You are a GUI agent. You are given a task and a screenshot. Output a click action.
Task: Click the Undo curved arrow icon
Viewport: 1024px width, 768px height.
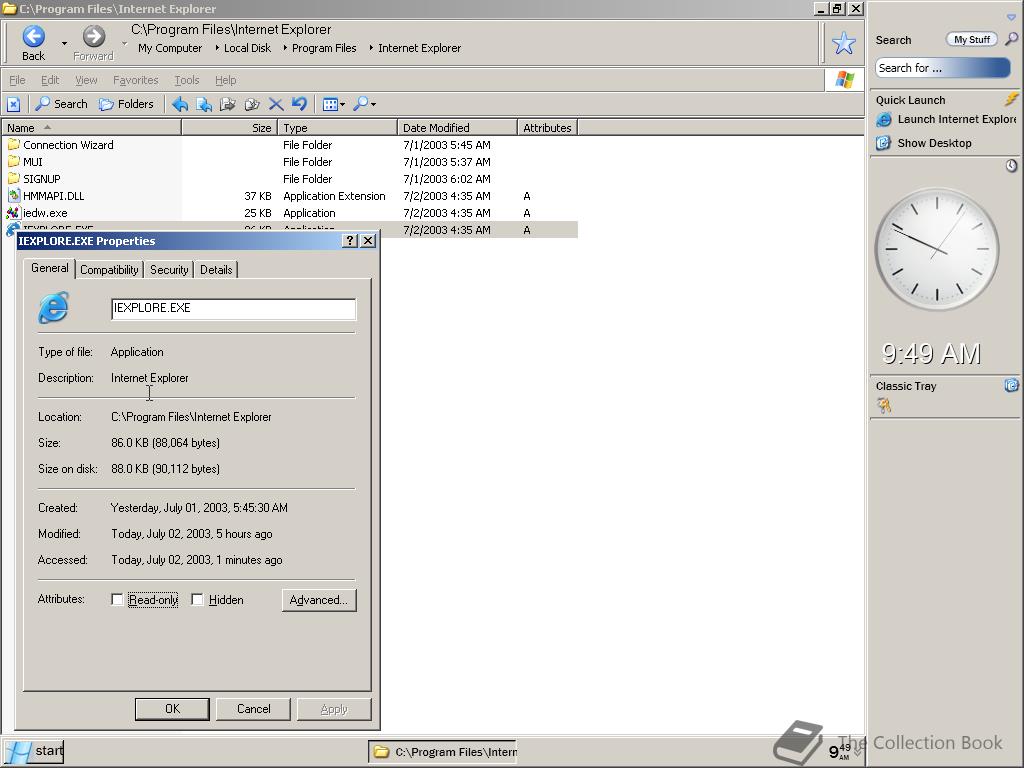click(x=299, y=104)
